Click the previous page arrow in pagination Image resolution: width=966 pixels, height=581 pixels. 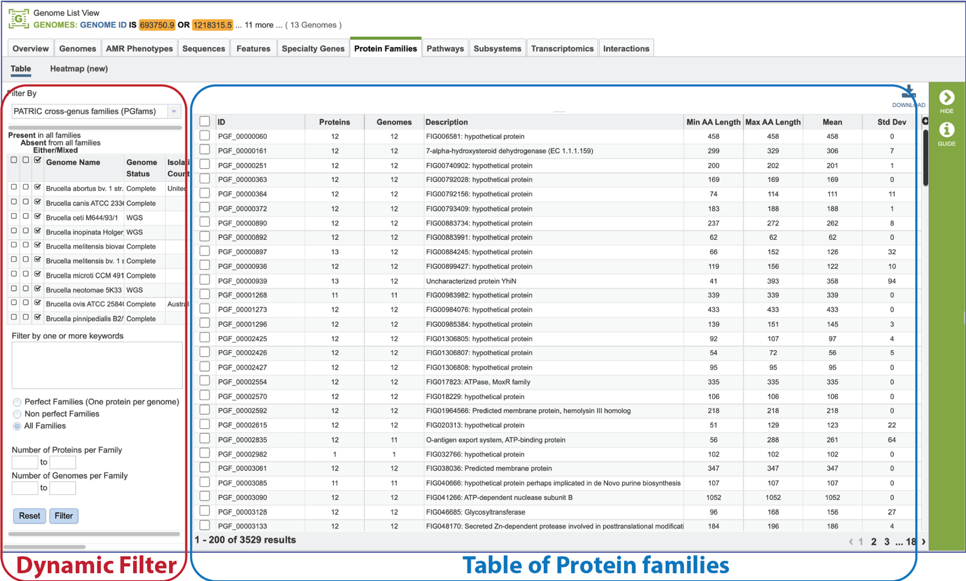[851, 542]
